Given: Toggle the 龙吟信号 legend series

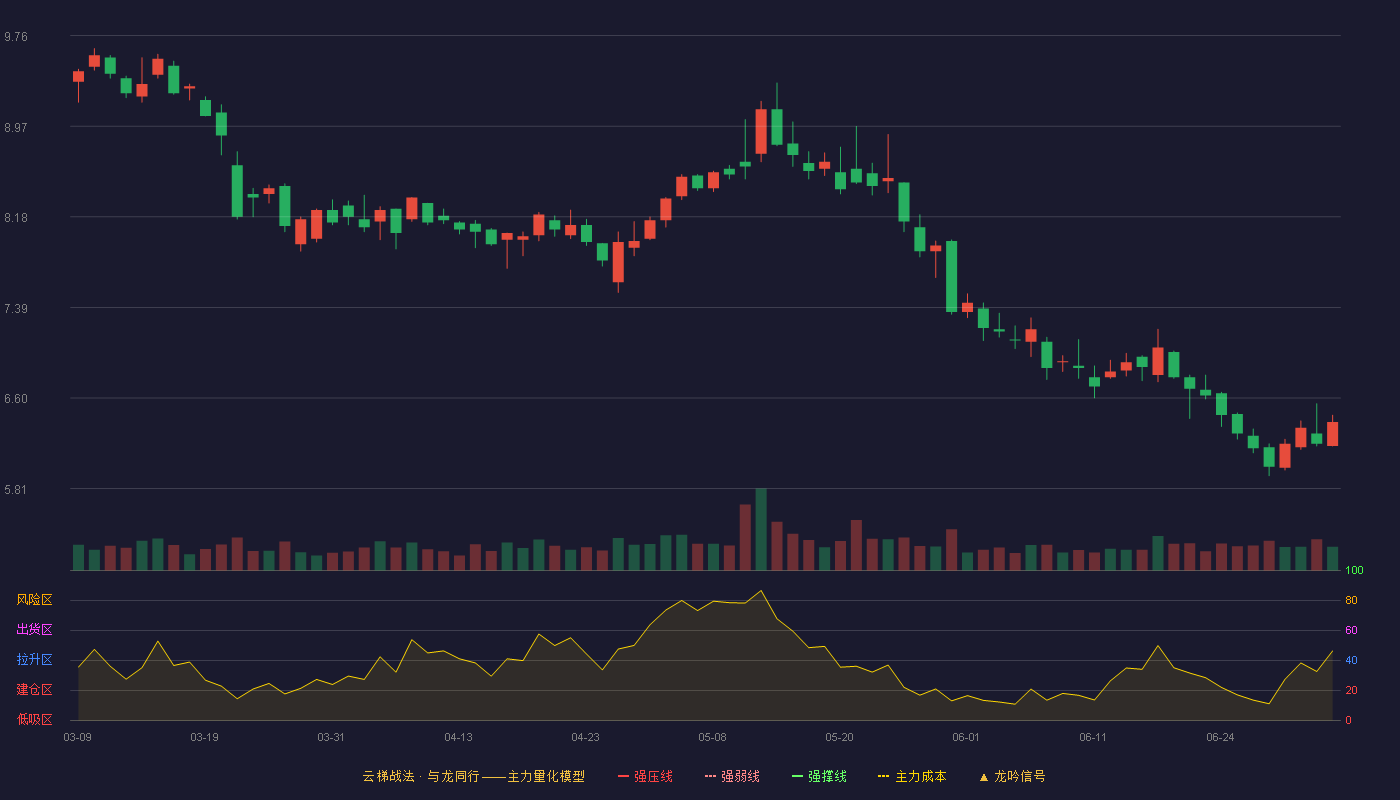Looking at the screenshot, I should pos(1012,776).
